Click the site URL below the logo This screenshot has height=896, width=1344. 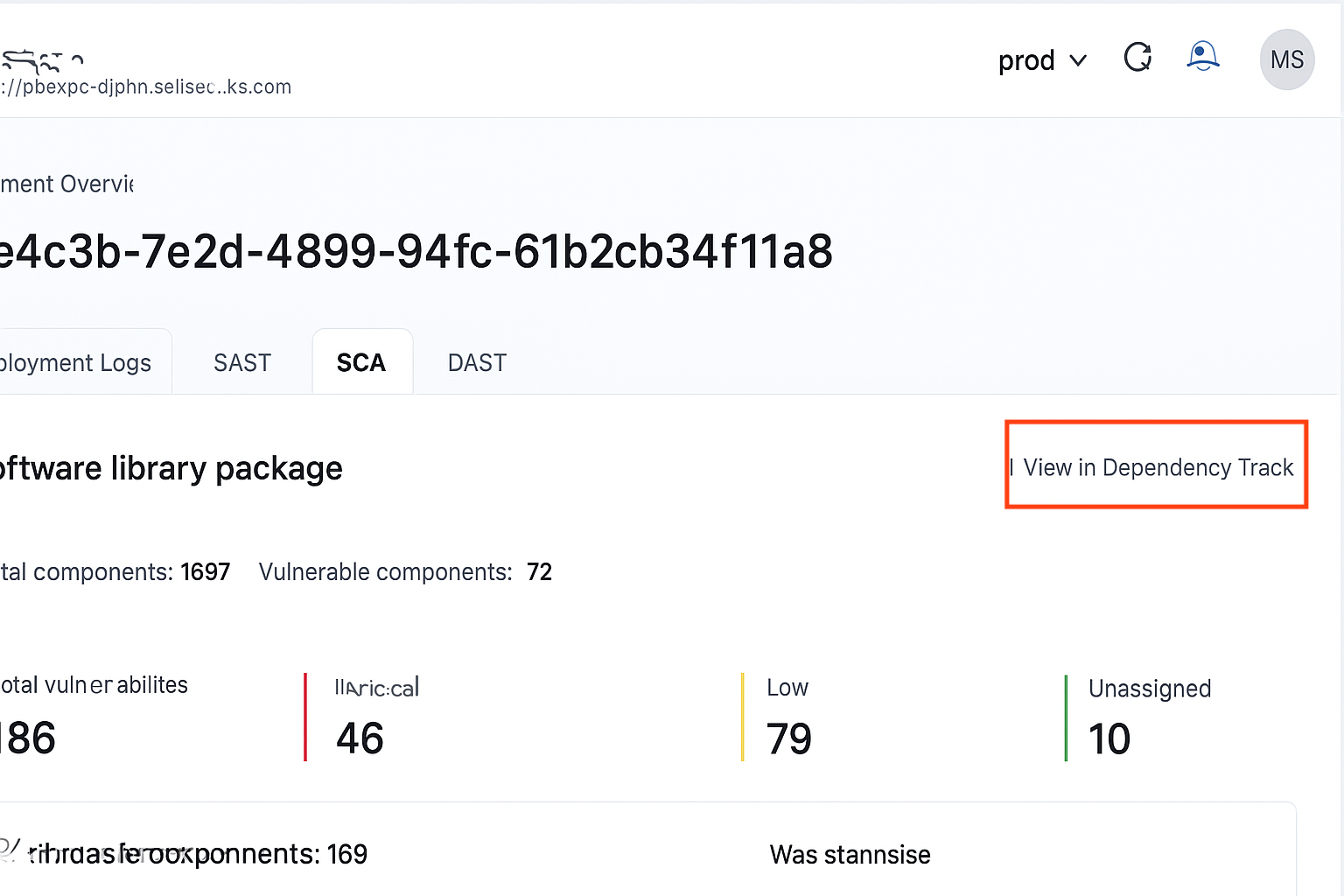pyautogui.click(x=147, y=87)
